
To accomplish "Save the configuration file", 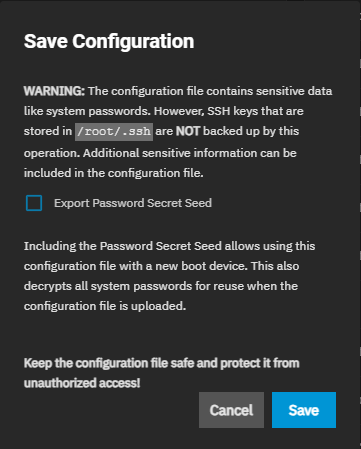I will (x=304, y=410).
